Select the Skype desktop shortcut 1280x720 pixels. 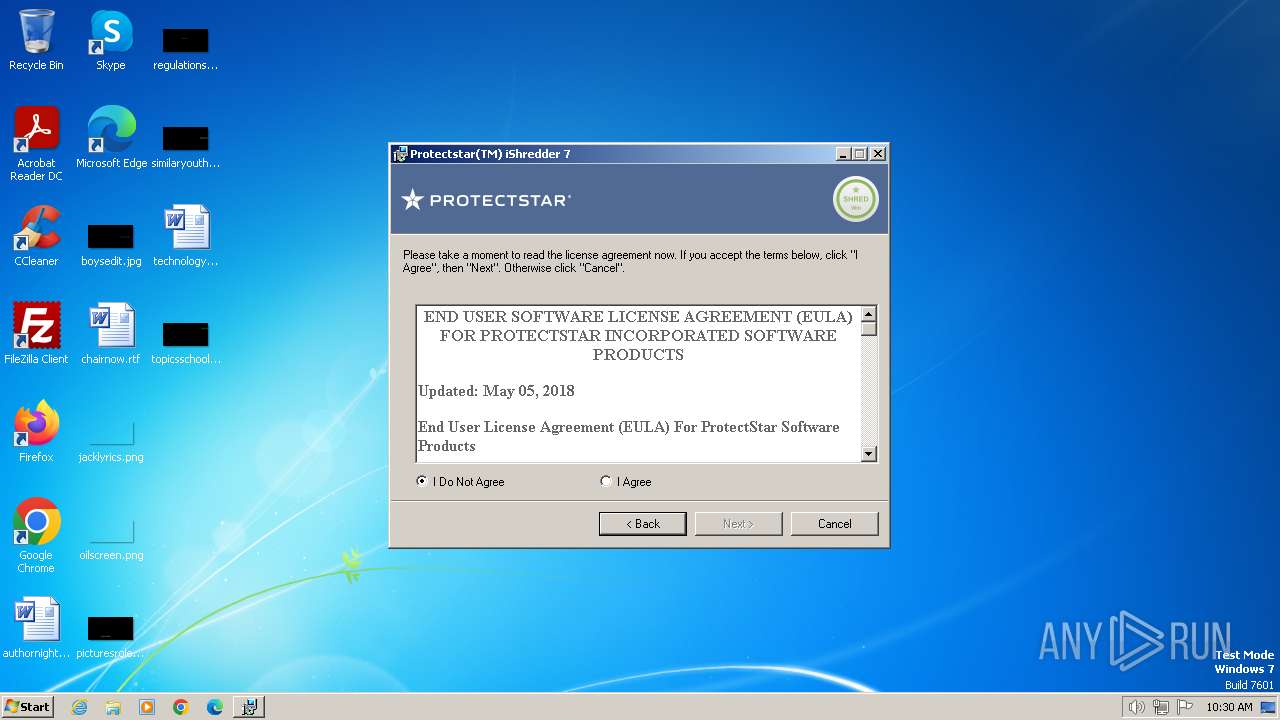(110, 40)
